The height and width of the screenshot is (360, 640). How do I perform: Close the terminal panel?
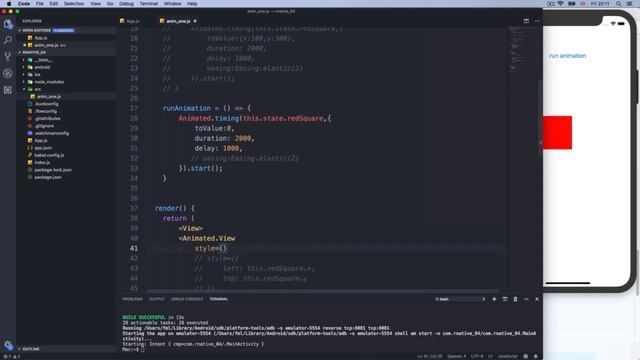(537, 299)
